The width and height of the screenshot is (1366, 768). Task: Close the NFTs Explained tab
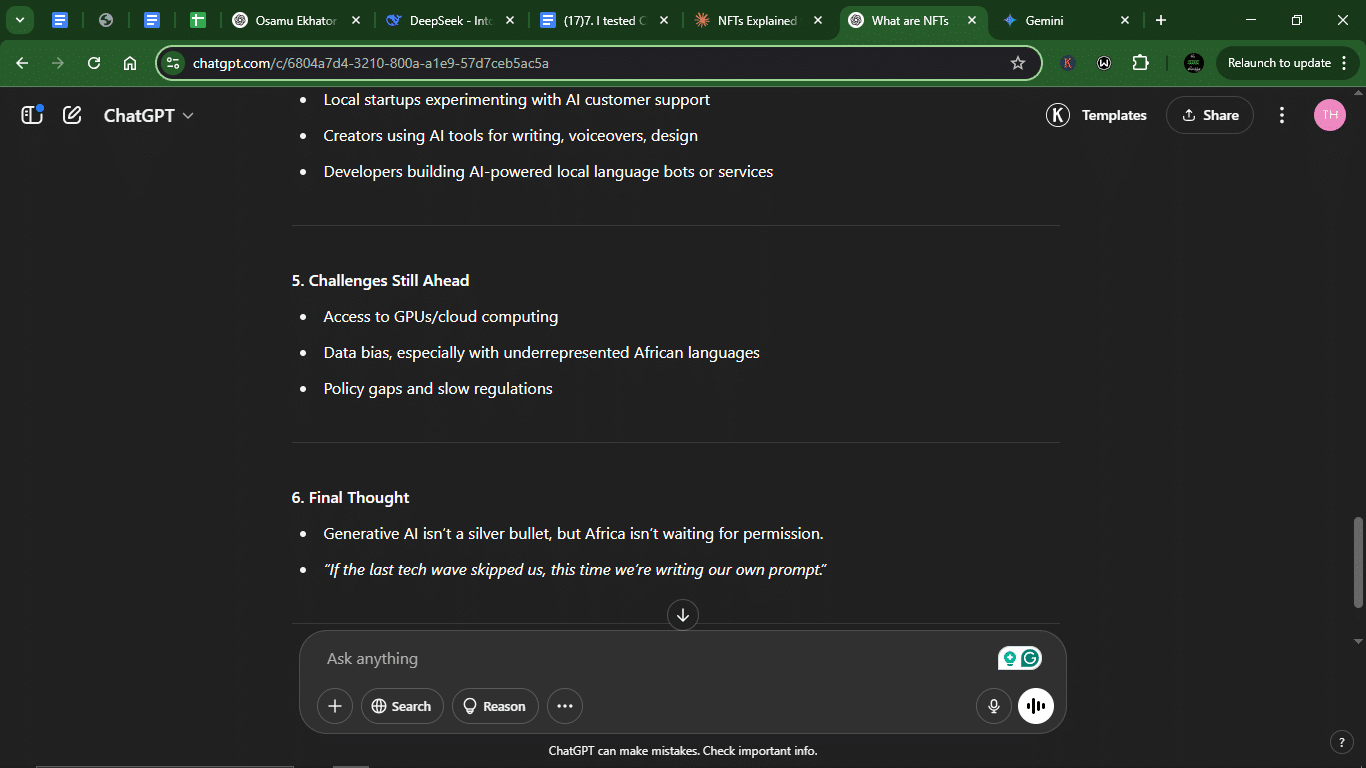point(818,20)
